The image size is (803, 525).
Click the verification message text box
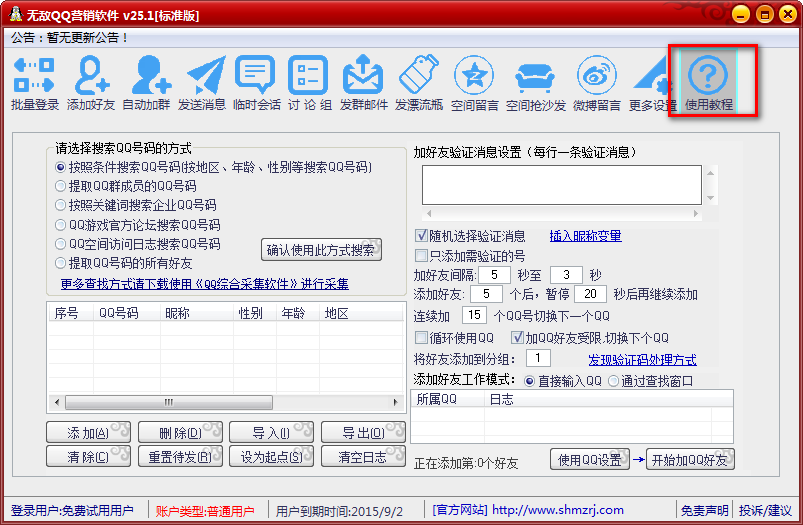point(562,185)
